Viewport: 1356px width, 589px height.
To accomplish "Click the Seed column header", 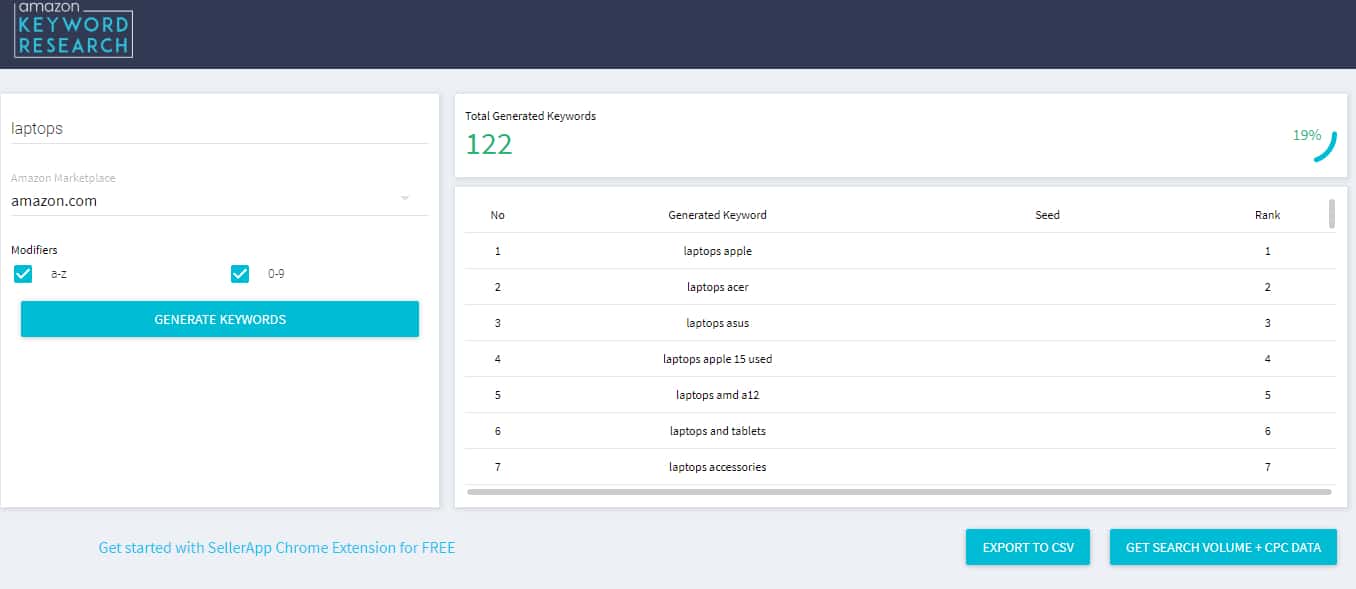I will tap(1047, 215).
